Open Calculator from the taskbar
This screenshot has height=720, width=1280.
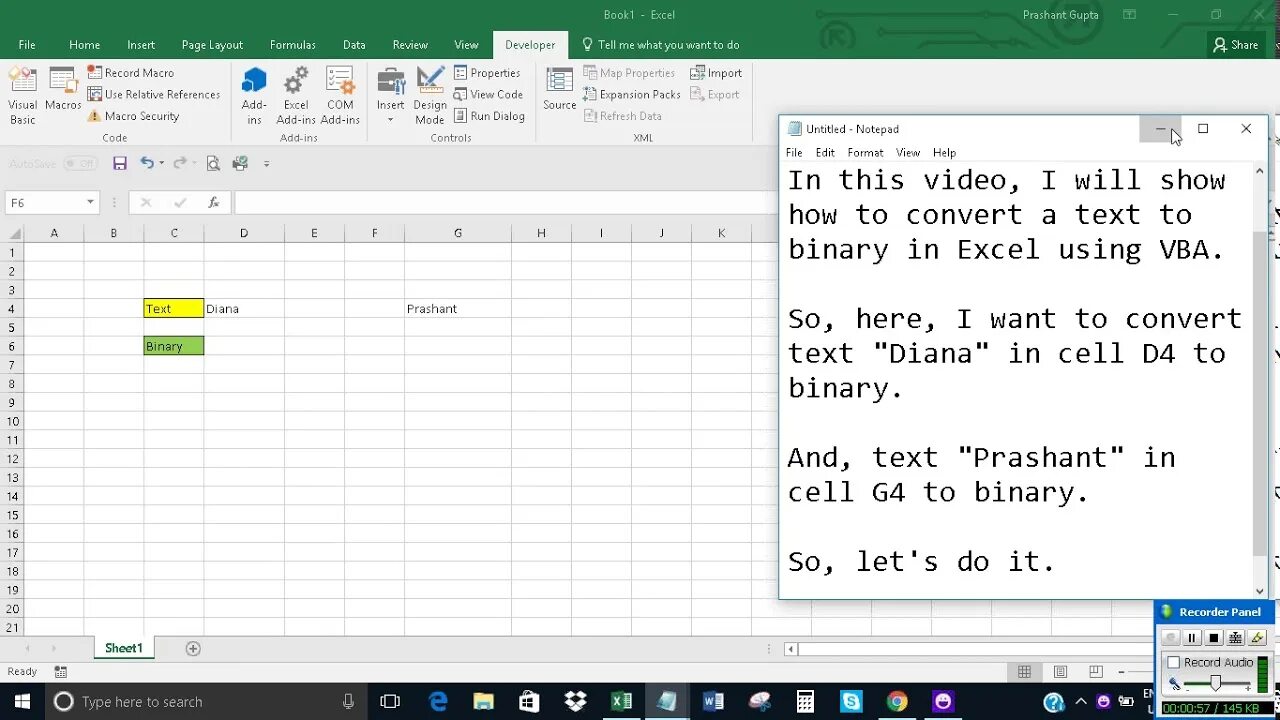click(805, 702)
